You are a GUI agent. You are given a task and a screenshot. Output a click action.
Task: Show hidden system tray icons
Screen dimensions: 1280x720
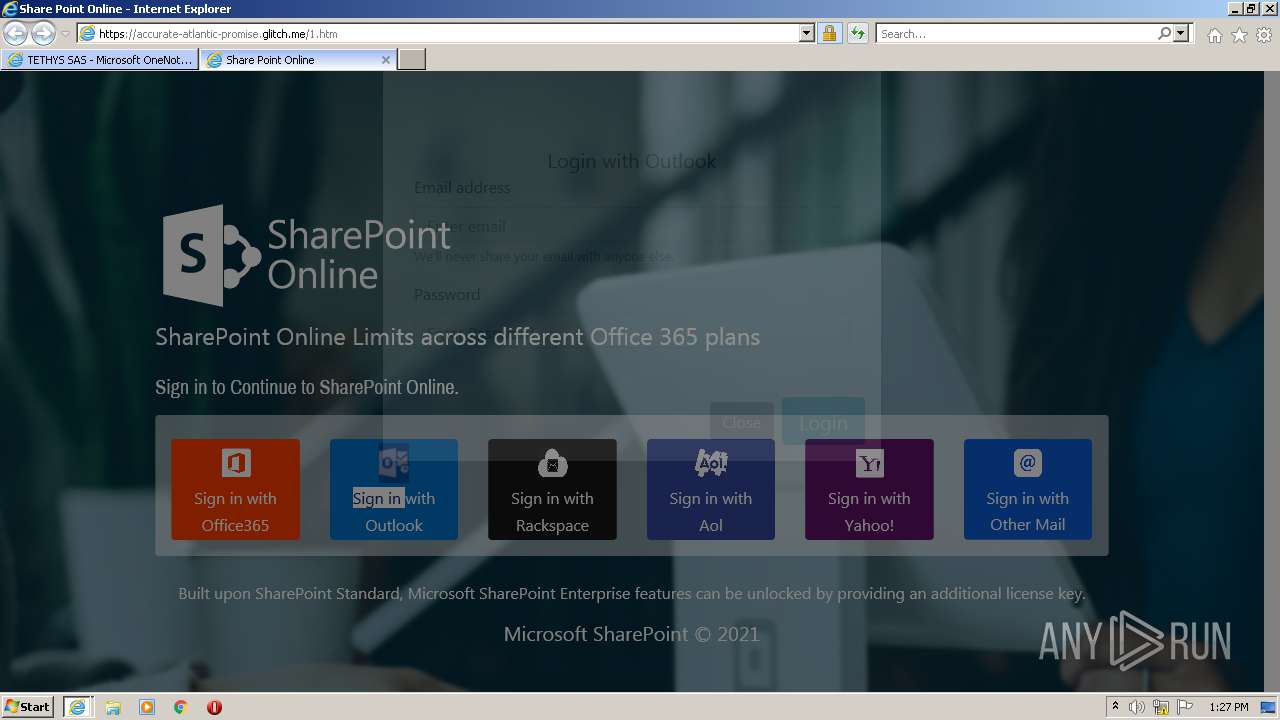pyautogui.click(x=1115, y=707)
